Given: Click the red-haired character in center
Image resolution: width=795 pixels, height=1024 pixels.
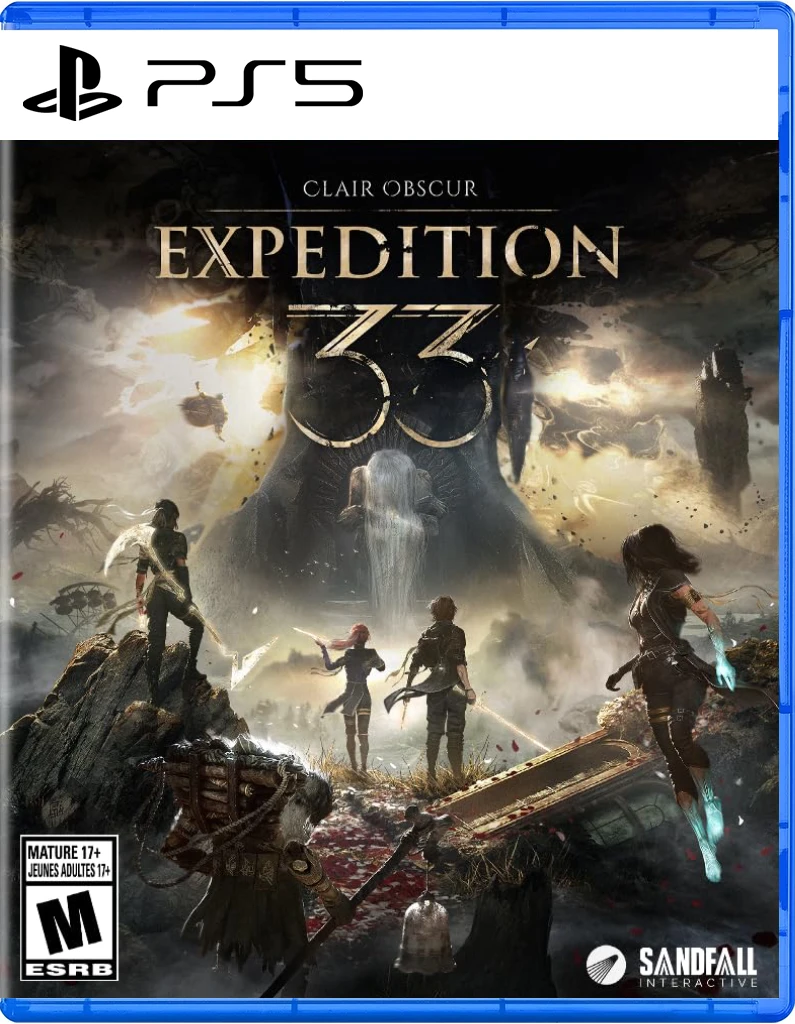Looking at the screenshot, I should pos(353,694).
